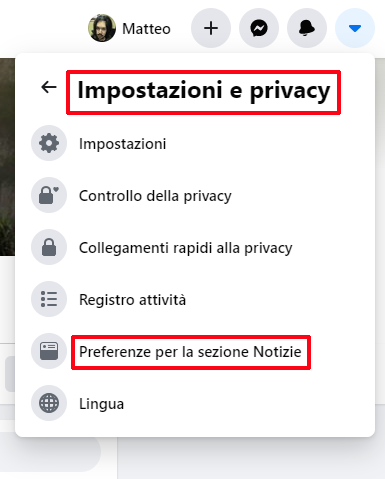Open Impostazioni menu entry

point(195,144)
